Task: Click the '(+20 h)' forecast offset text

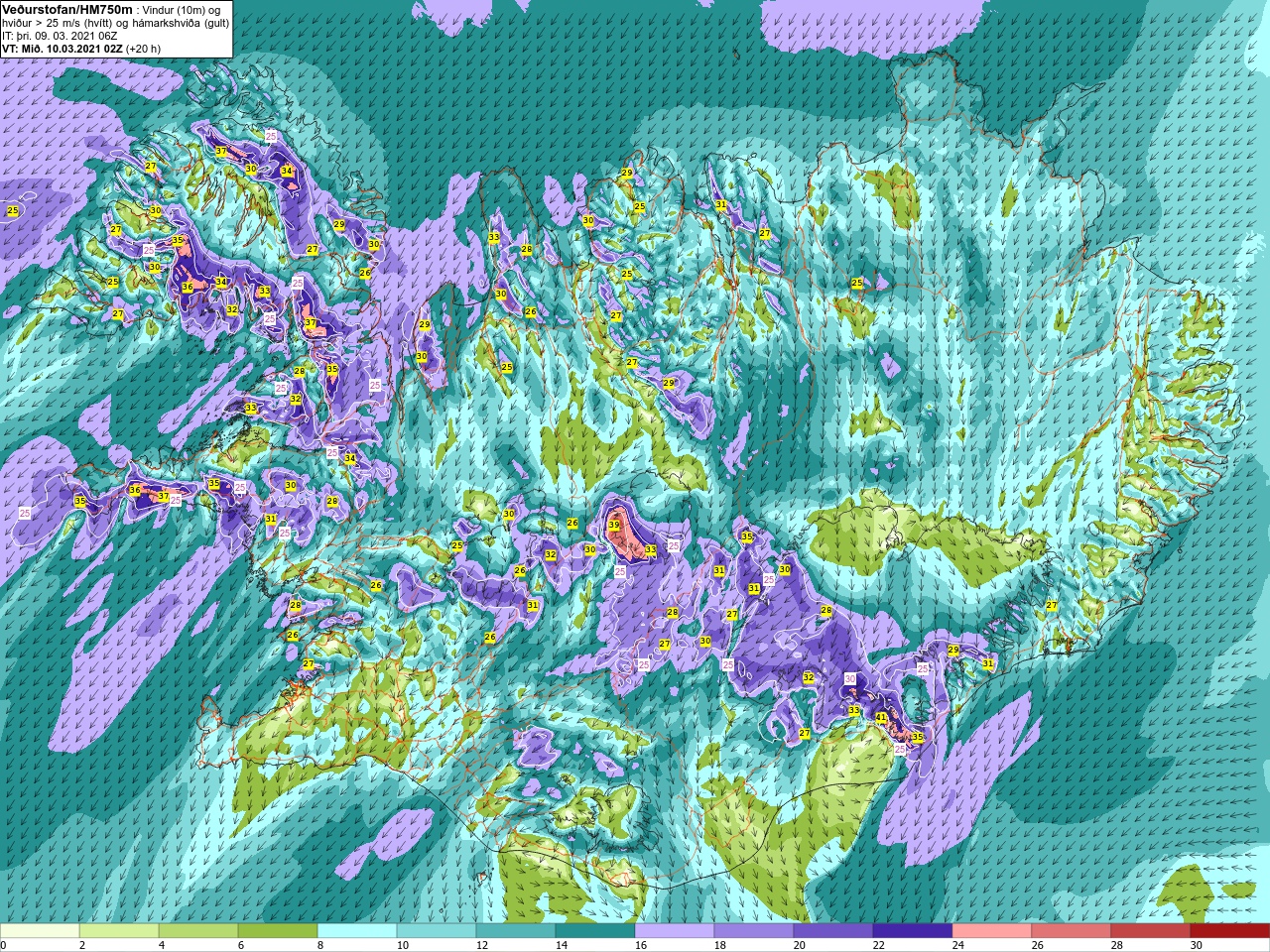Action: (143, 49)
